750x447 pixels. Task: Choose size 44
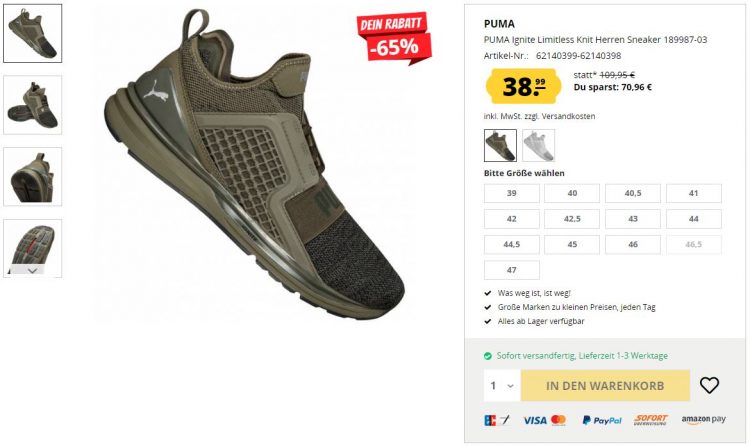pos(694,219)
